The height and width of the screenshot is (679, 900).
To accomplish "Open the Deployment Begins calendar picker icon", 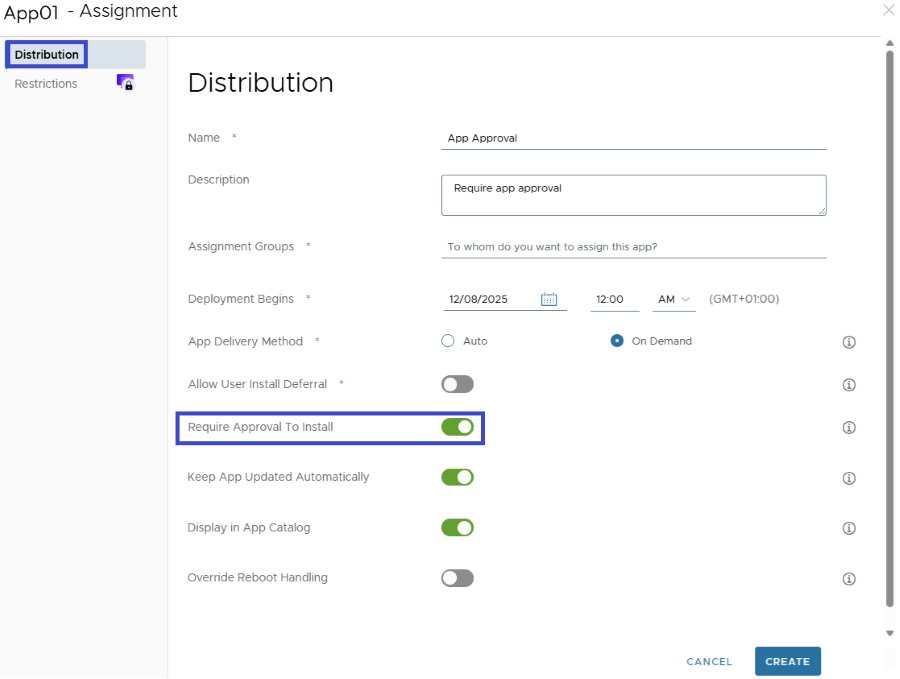I will point(549,299).
